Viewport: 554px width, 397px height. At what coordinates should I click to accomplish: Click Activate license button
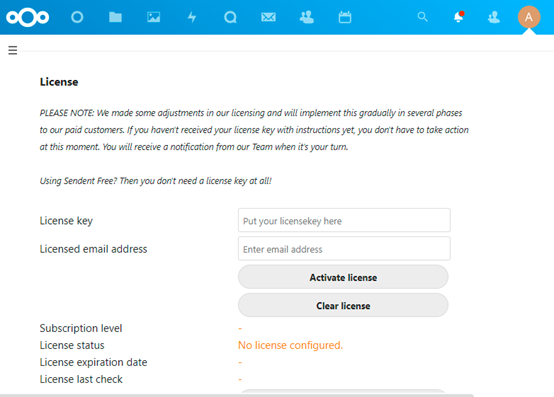pos(343,277)
